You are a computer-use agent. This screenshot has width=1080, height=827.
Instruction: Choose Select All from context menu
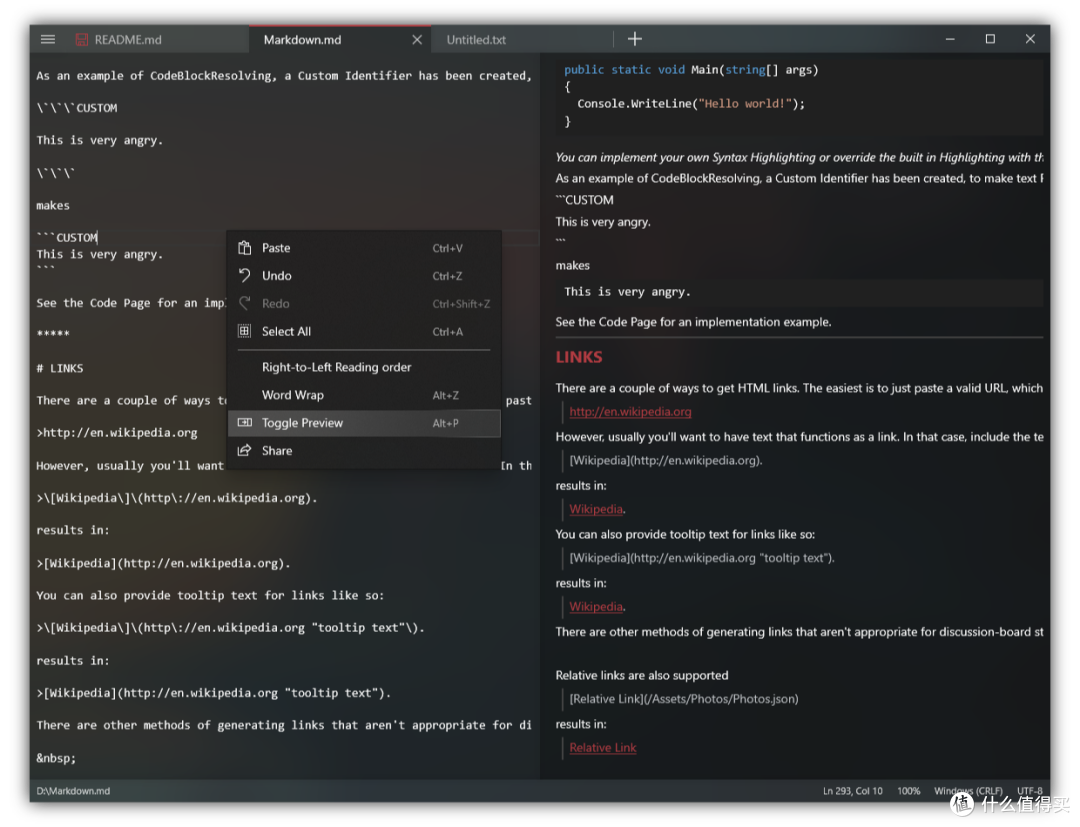[364, 331]
